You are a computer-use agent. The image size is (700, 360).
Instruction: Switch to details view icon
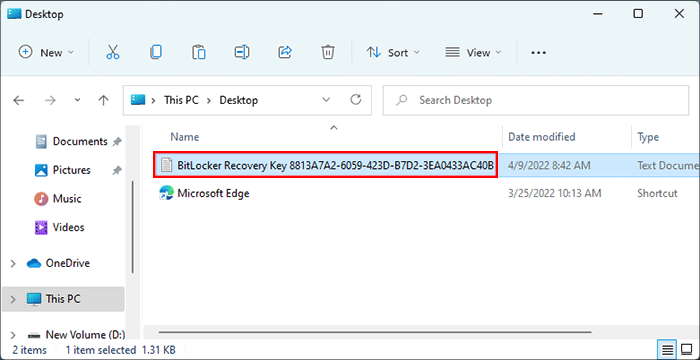[x=667, y=349]
